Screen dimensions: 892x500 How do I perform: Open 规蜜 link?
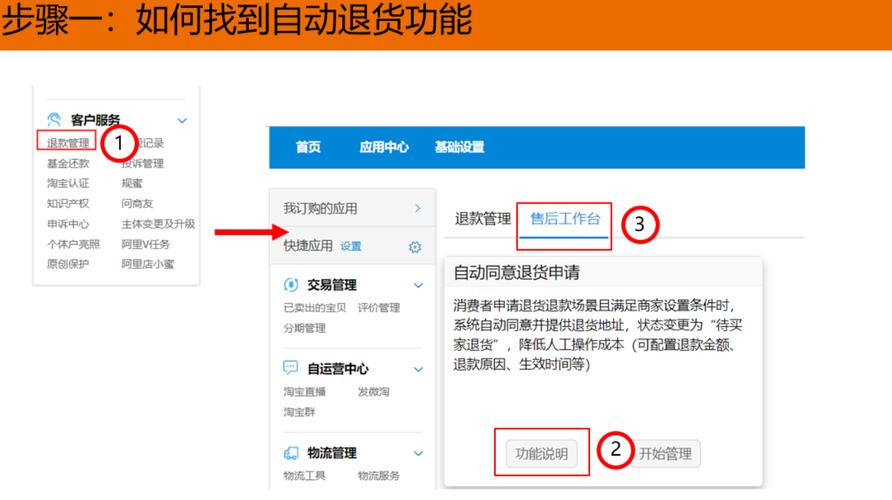(132, 183)
